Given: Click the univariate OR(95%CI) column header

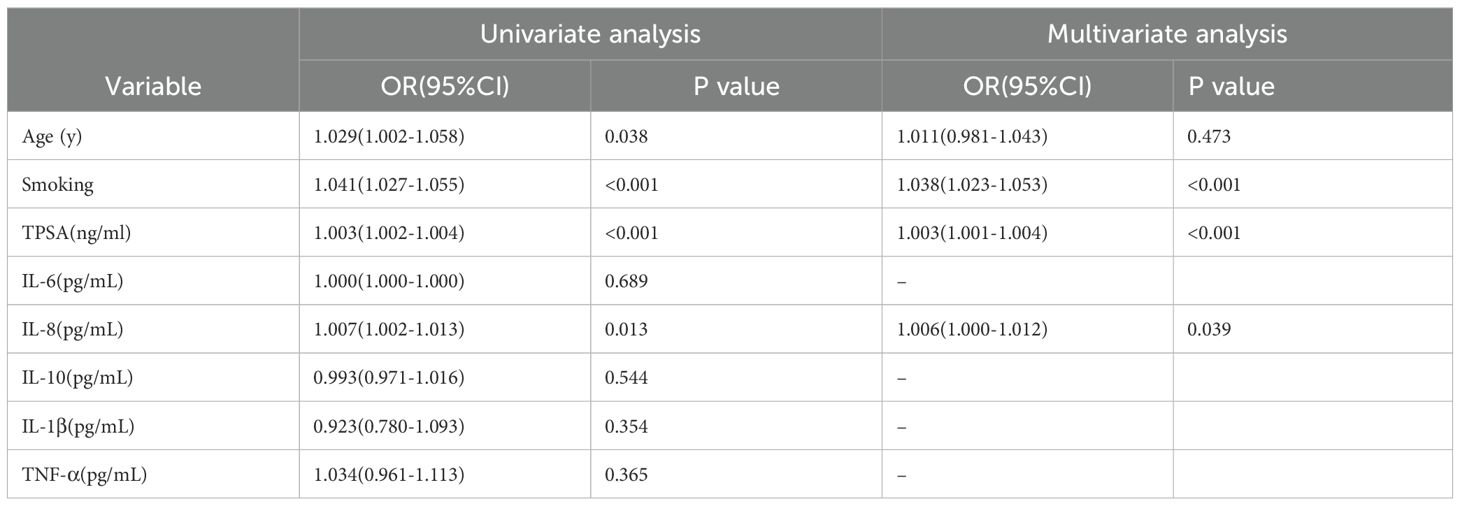Looking at the screenshot, I should click(444, 86).
